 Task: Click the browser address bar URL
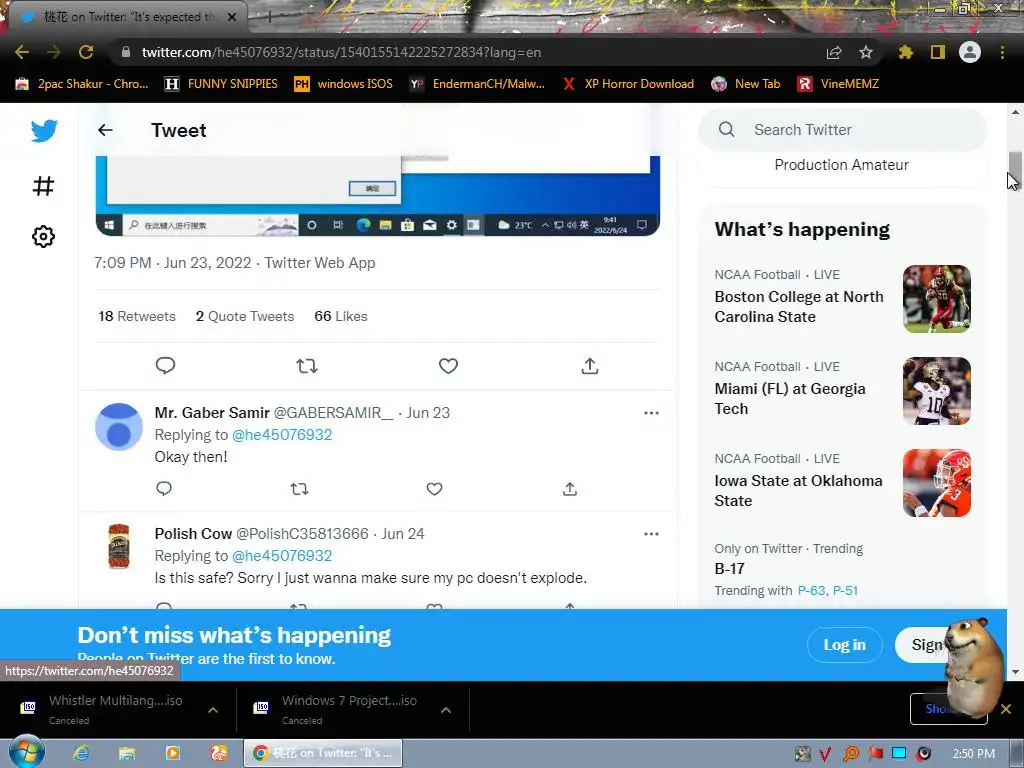click(342, 52)
